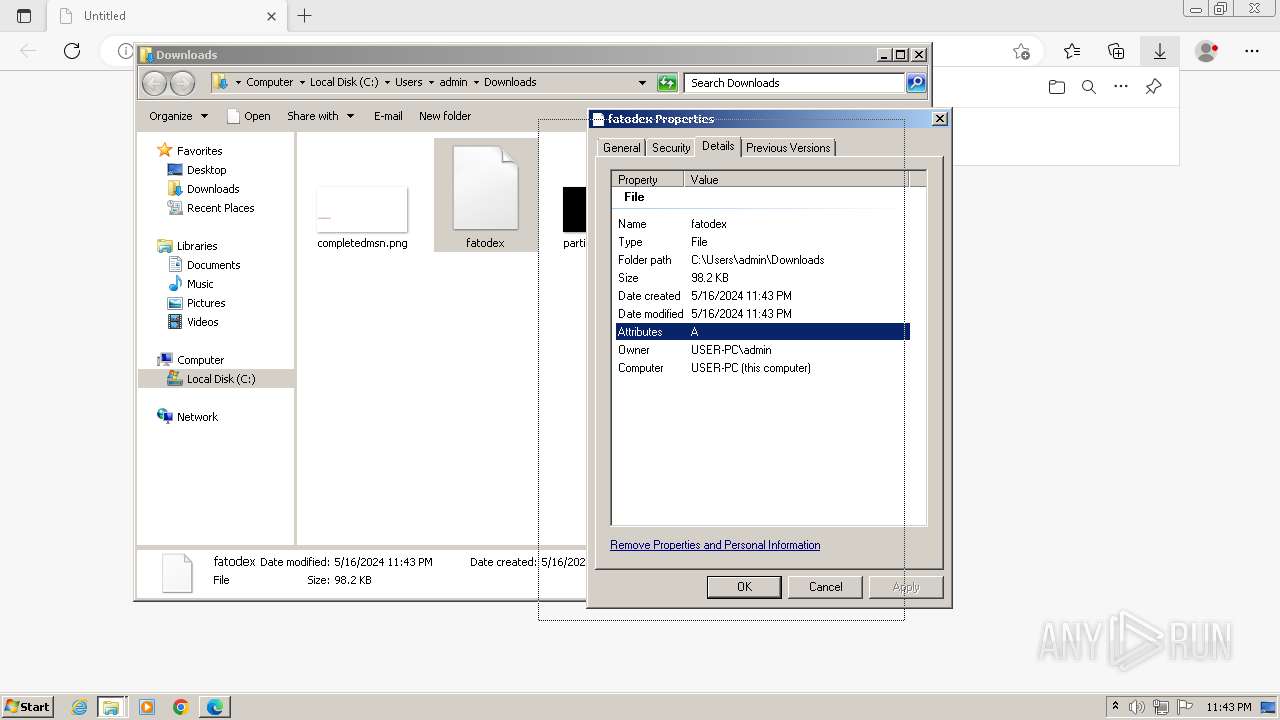Click the search icon in Edge downloads panel
The height and width of the screenshot is (720, 1280).
coord(1089,87)
